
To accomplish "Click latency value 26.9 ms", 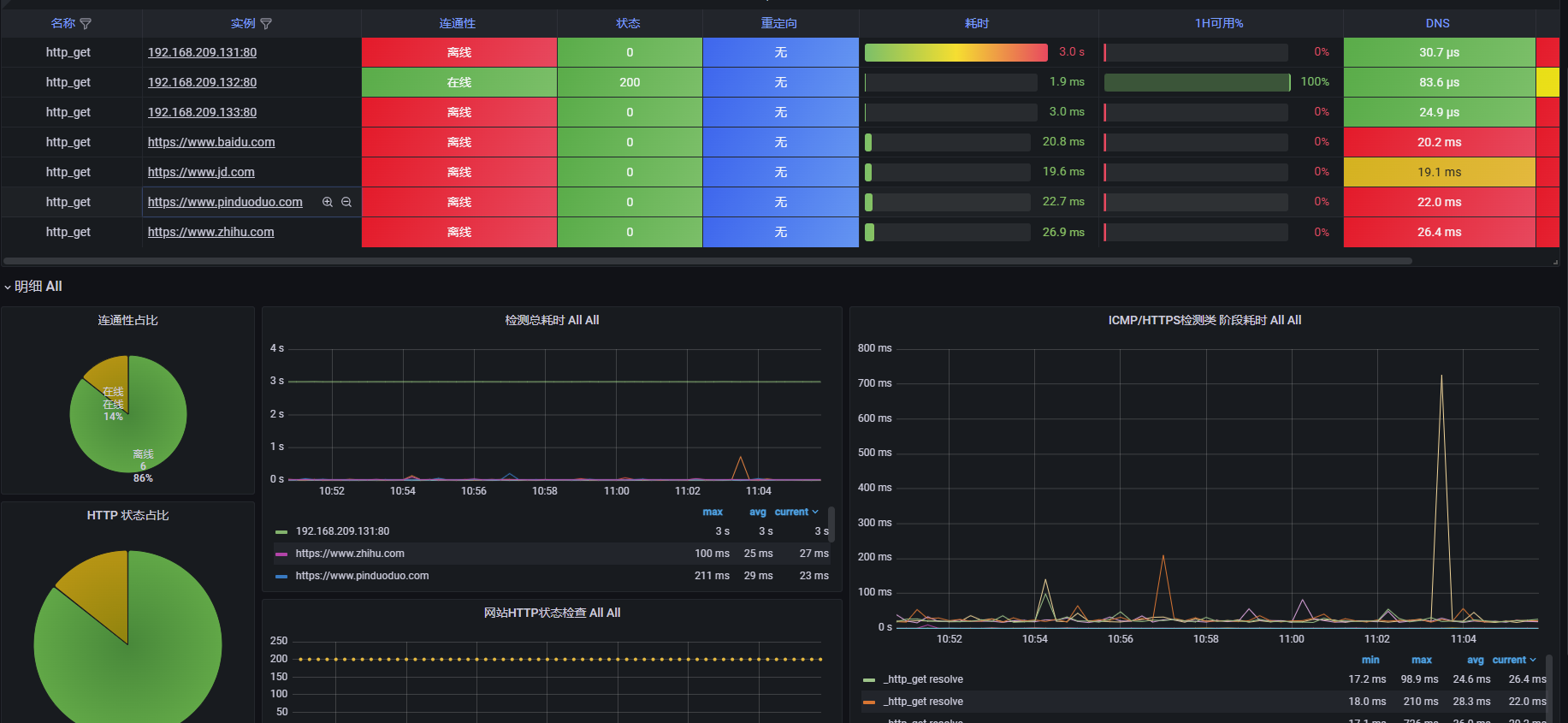I will [1063, 232].
